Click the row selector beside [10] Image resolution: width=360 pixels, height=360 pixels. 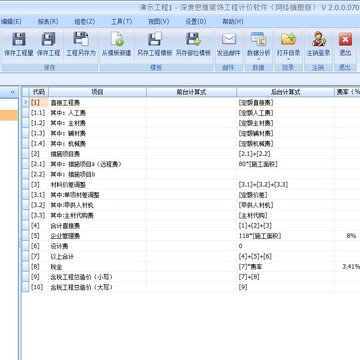pos(25,287)
